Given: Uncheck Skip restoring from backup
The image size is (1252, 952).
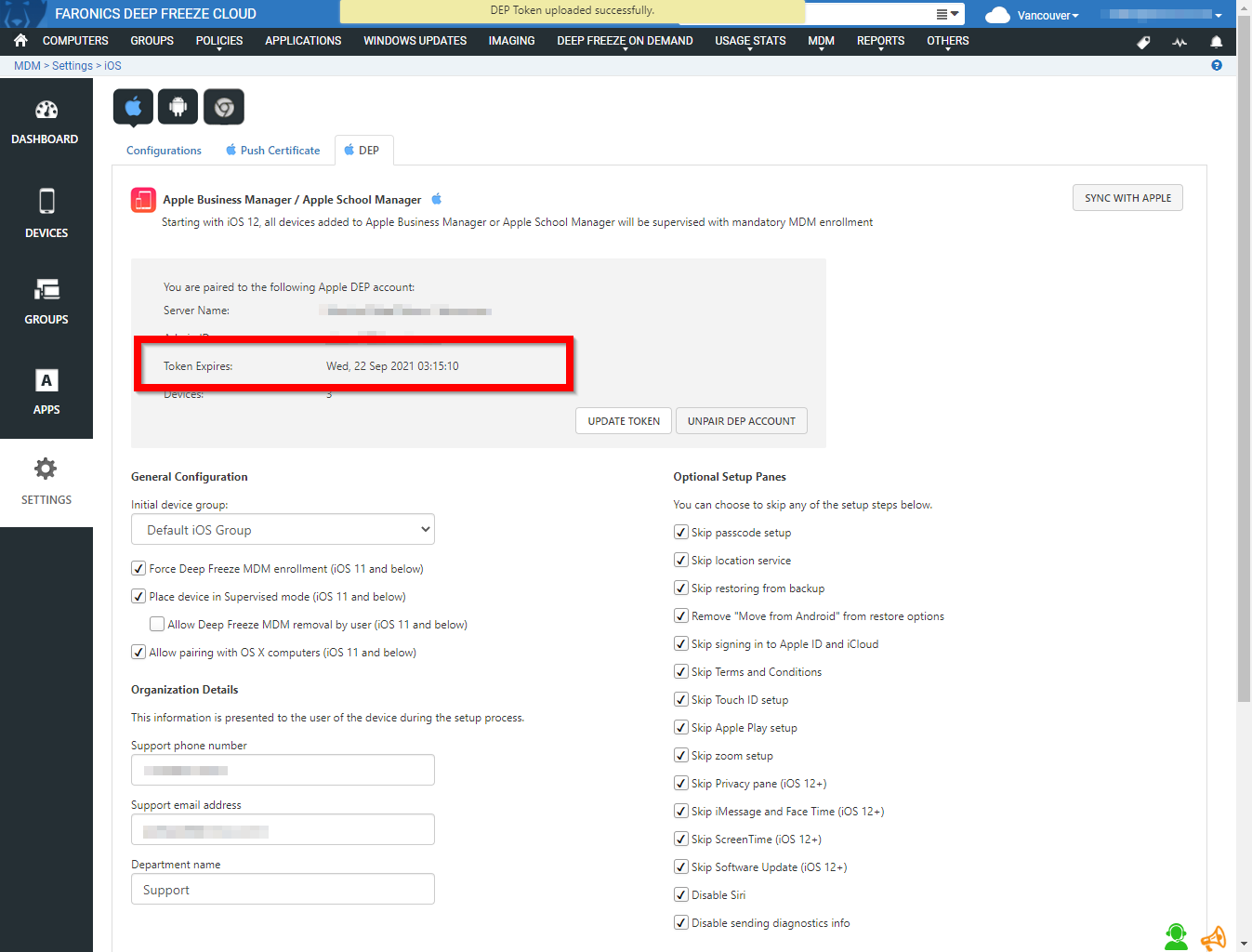Looking at the screenshot, I should [x=681, y=588].
